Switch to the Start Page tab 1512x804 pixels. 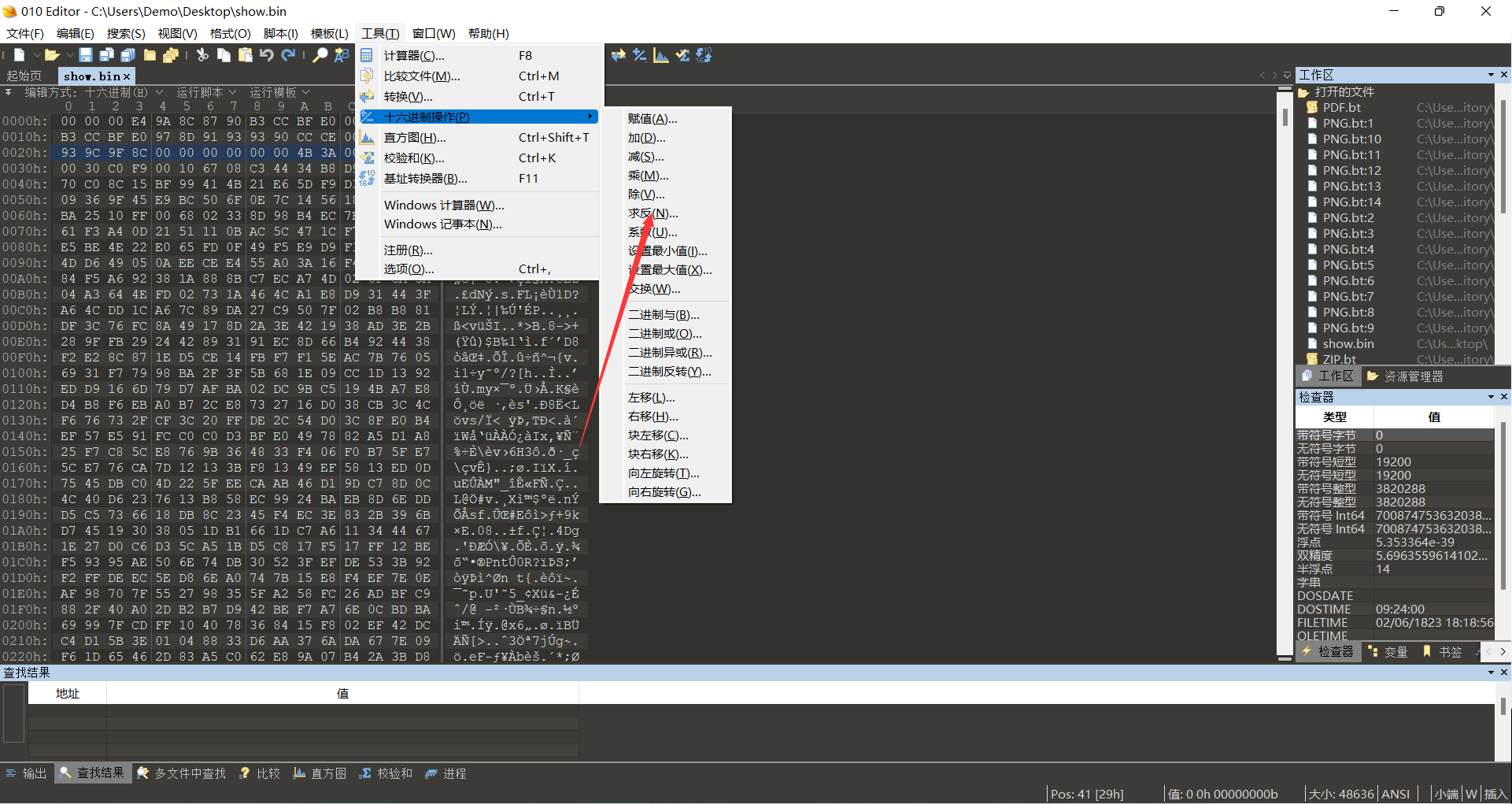(24, 76)
